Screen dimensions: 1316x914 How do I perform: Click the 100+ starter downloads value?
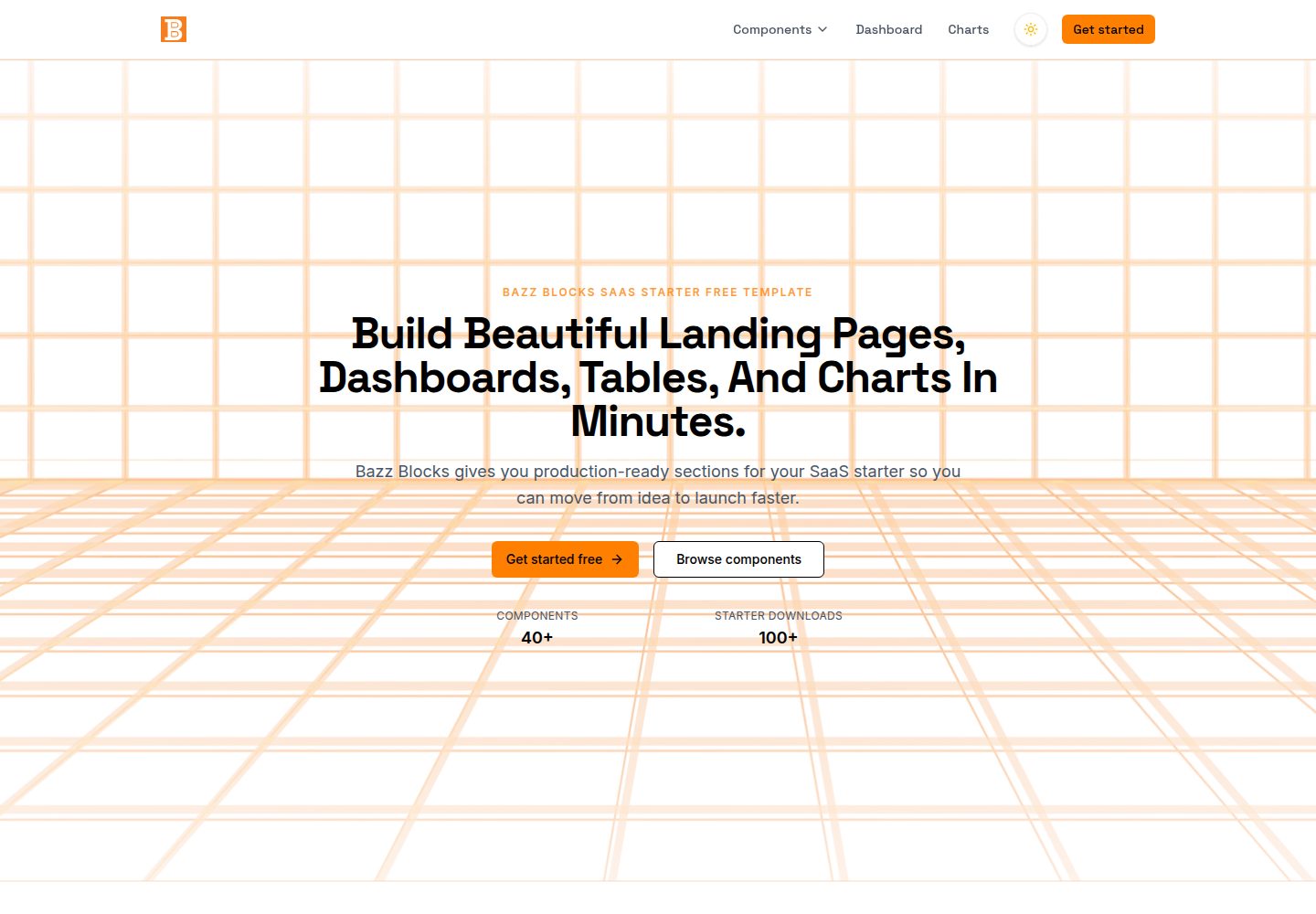coord(778,638)
